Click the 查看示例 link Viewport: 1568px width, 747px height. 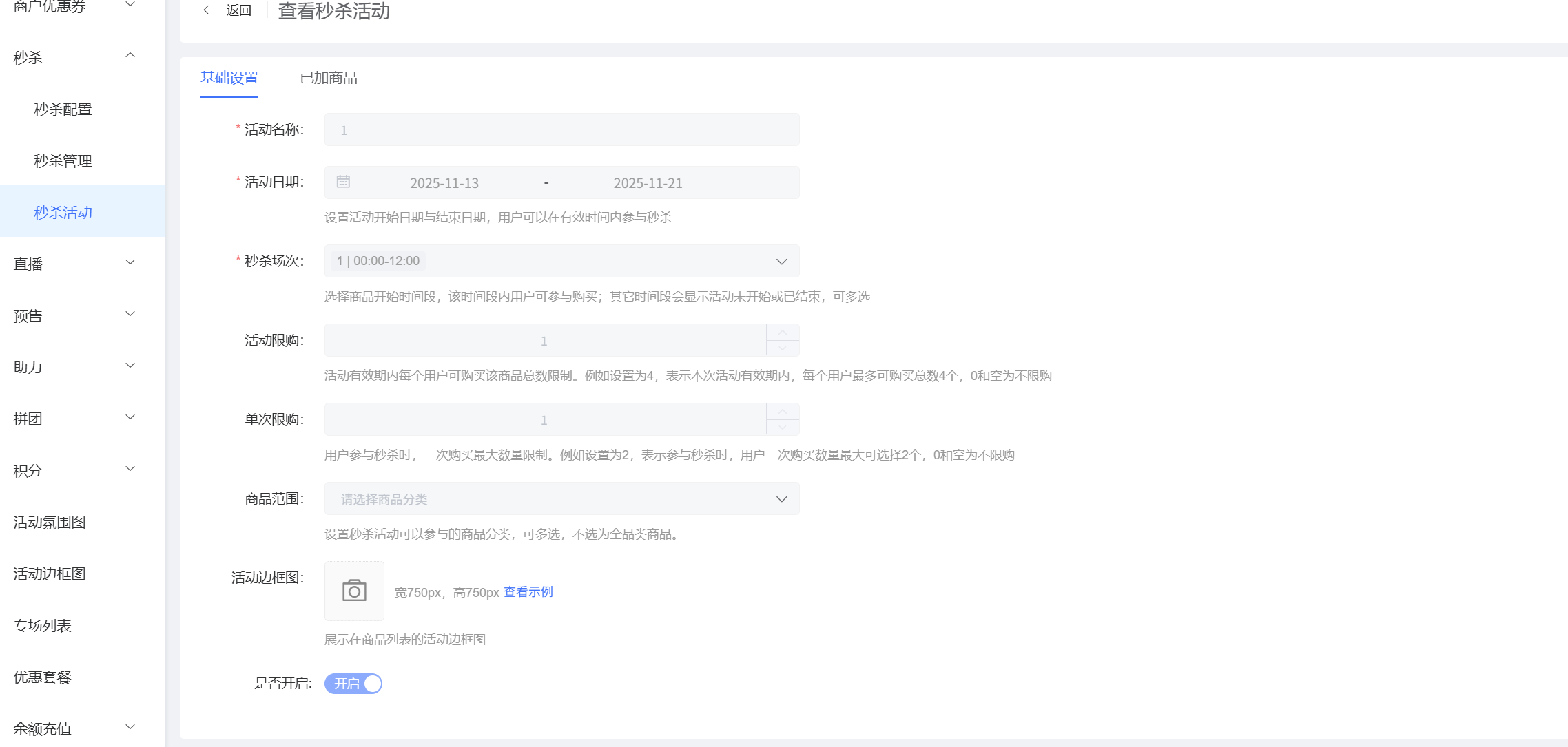tap(528, 592)
